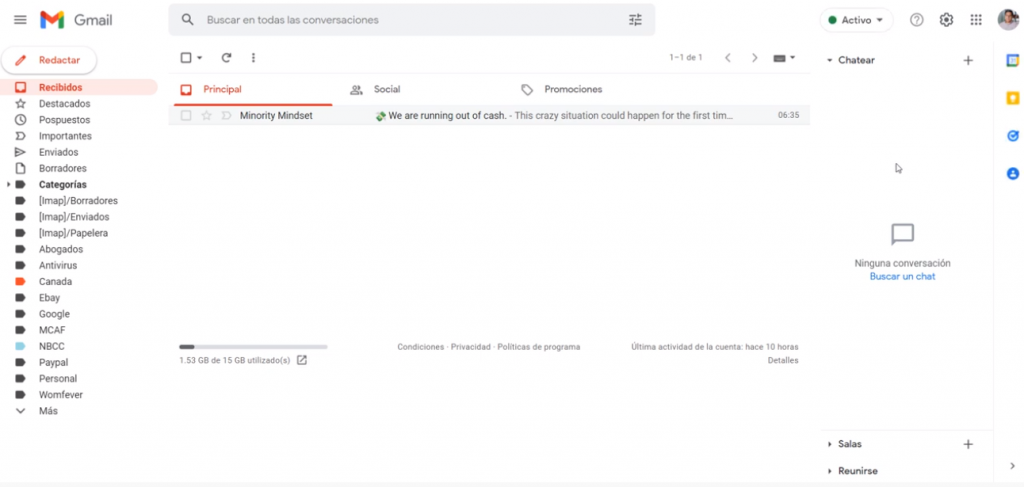
Task: Tick the Minority Mindset email checkbox
Action: pos(186,116)
